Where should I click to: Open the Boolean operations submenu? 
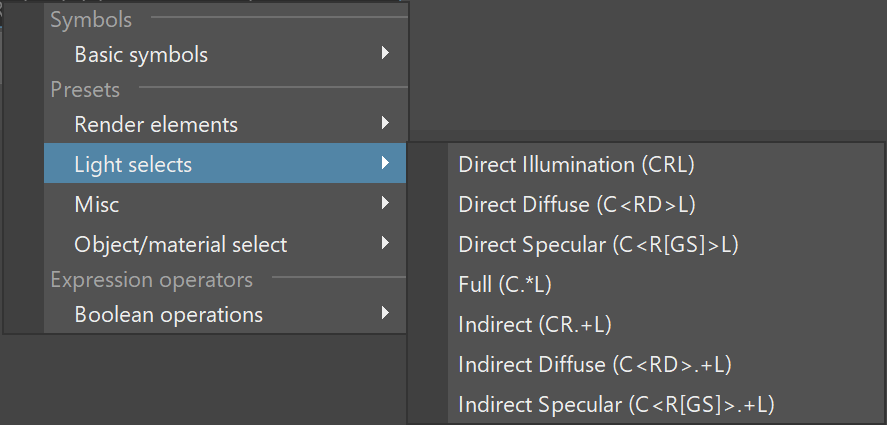225,314
